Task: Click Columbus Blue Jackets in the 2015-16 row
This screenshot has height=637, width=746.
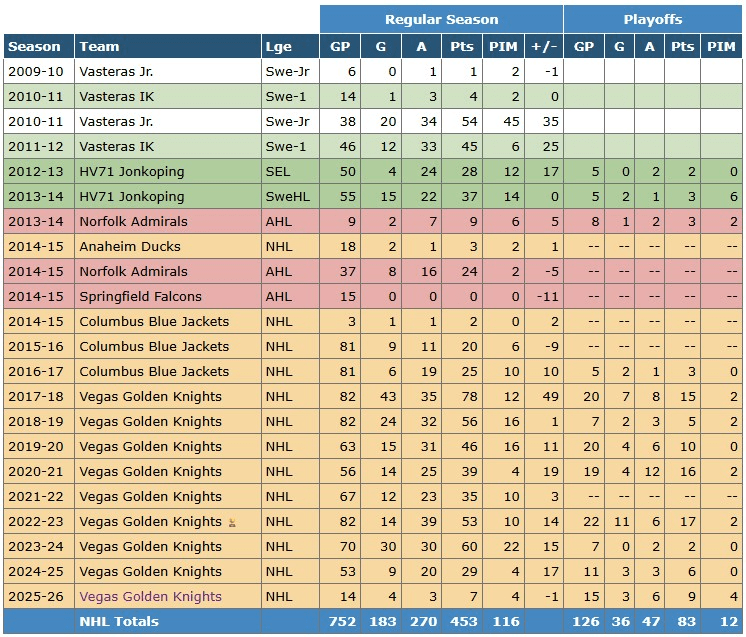Action: (x=154, y=346)
